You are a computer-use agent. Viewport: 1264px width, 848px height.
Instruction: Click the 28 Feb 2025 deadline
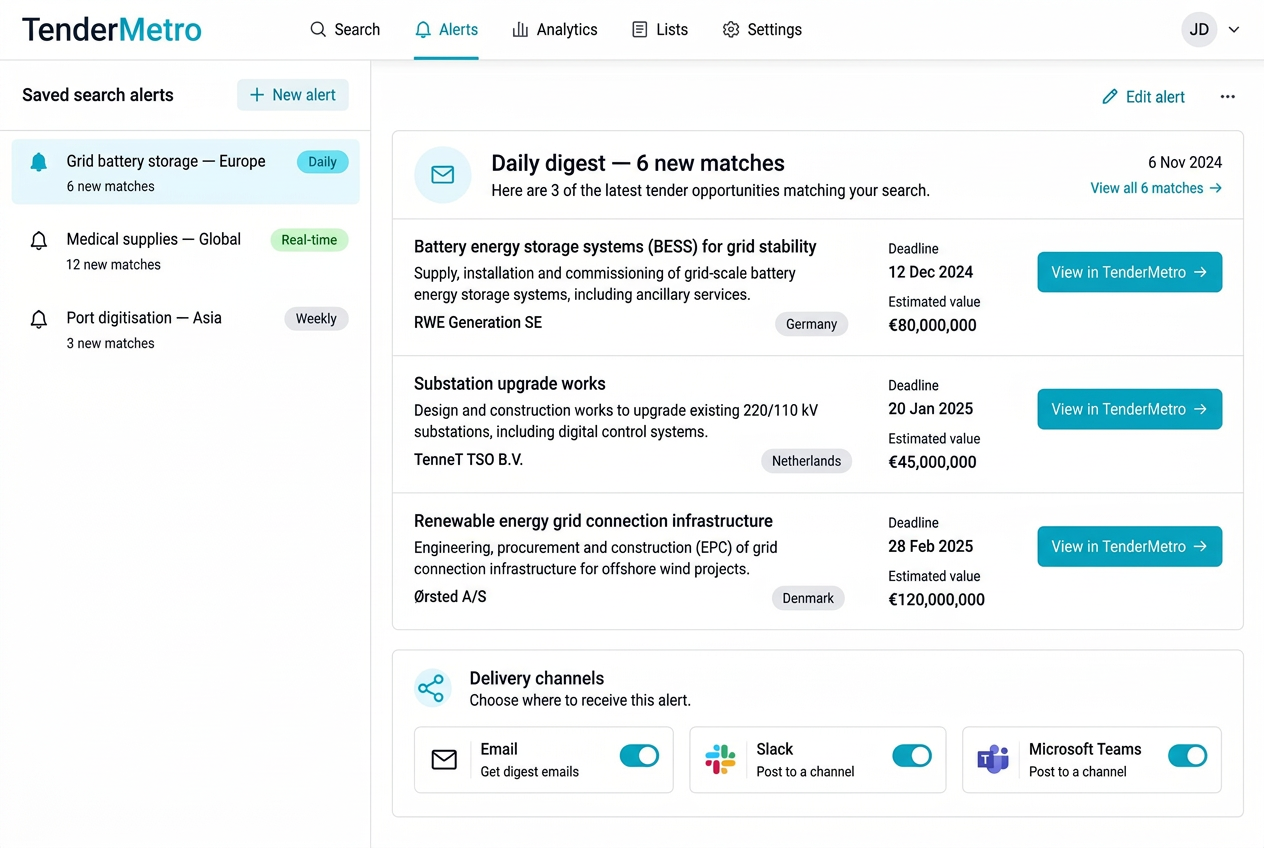click(x=930, y=546)
